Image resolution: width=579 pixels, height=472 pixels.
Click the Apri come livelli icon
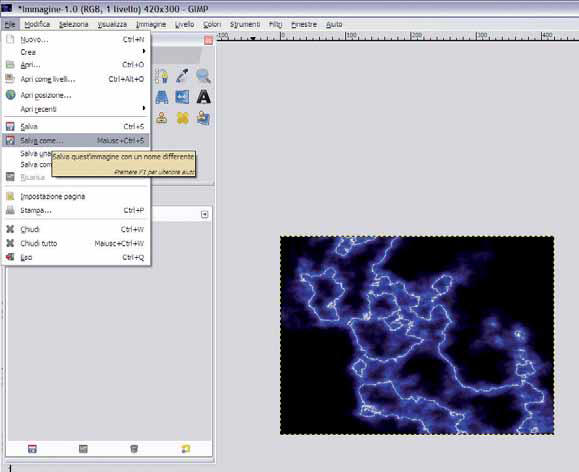point(10,79)
